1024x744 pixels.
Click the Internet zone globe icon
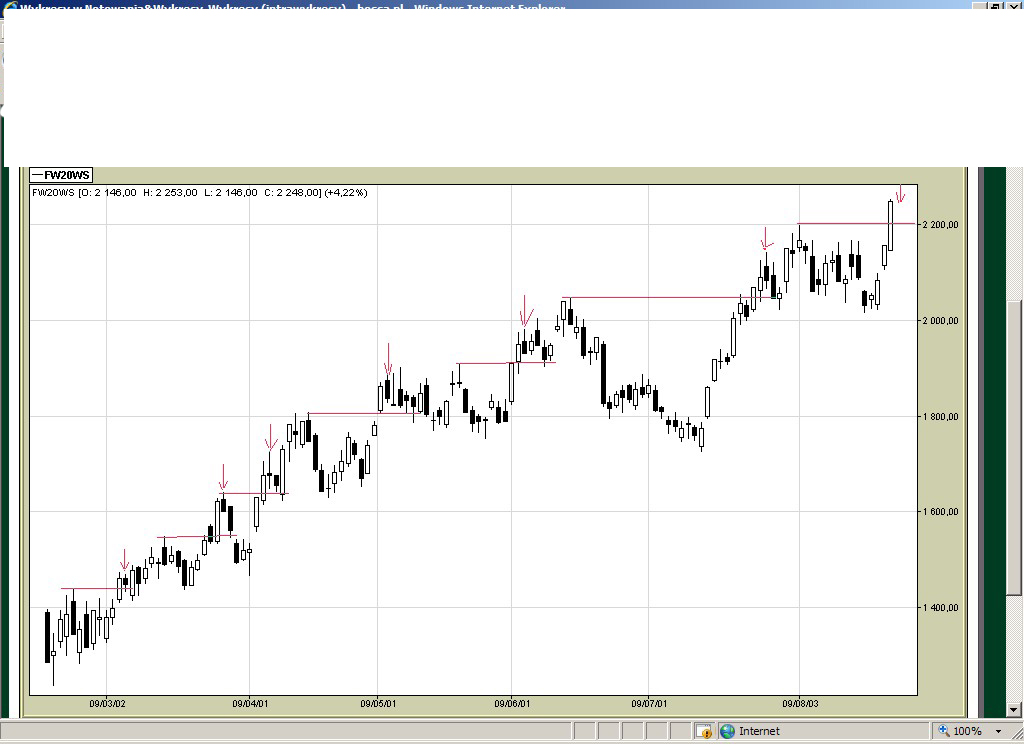[727, 731]
